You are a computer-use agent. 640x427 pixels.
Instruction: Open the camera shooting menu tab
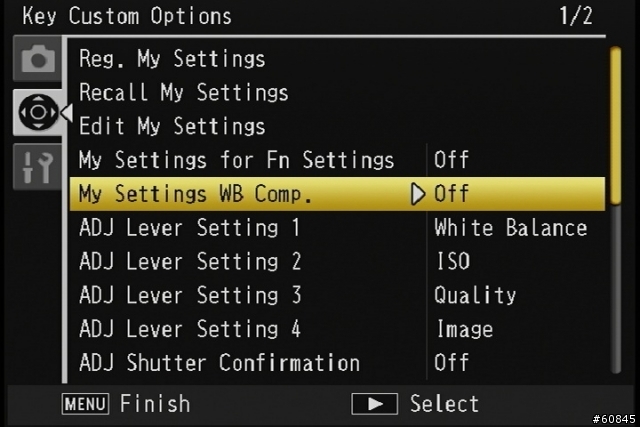[x=38, y=59]
